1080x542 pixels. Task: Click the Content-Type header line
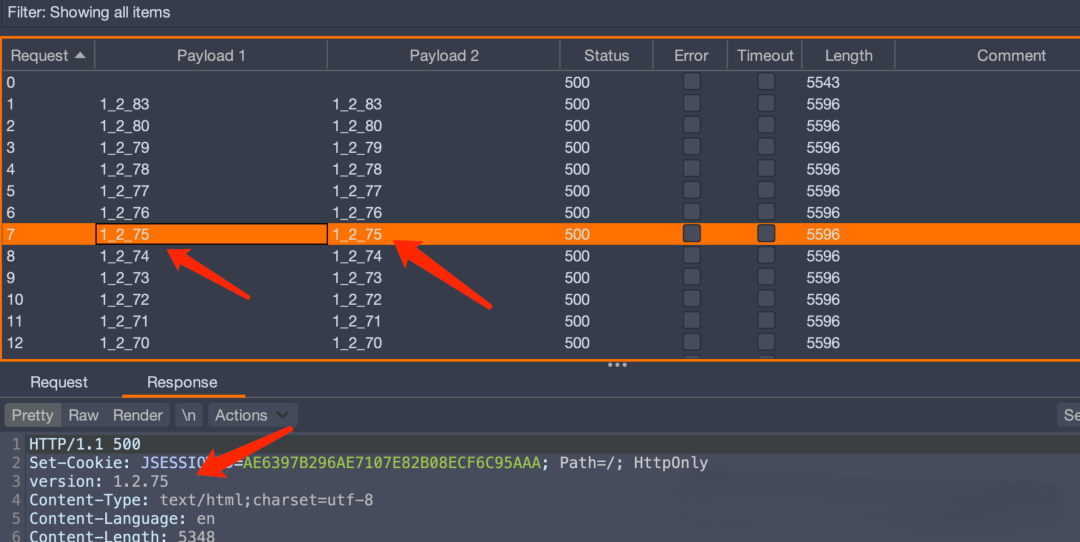coord(201,500)
